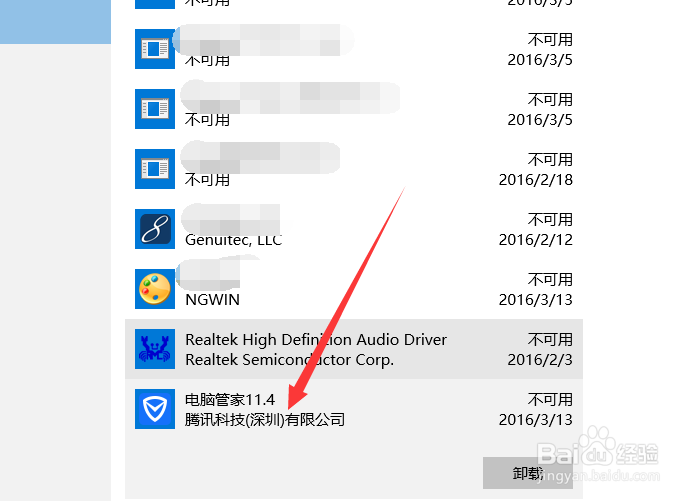Click the 腾讯科技(深圳)有限公司 publisher text

point(265,420)
